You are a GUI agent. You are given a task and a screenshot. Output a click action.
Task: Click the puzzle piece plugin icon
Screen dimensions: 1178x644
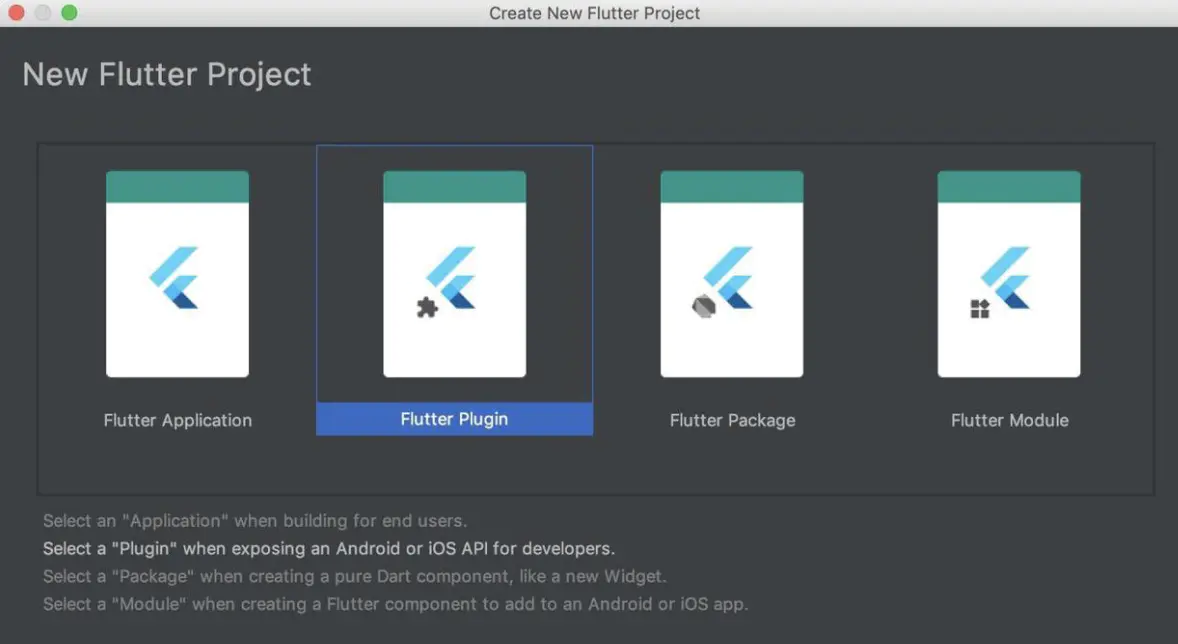[427, 307]
